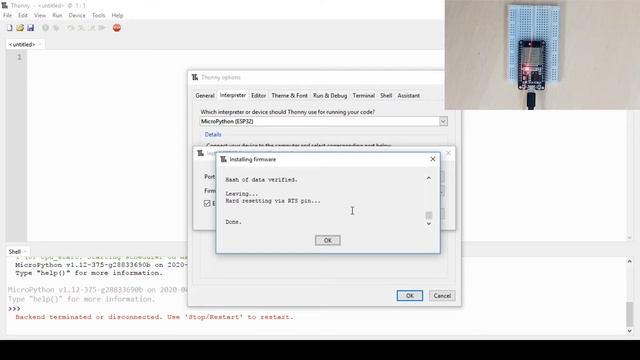Select the Shell panel tab
The image size is (640, 360).
click(x=15, y=251)
